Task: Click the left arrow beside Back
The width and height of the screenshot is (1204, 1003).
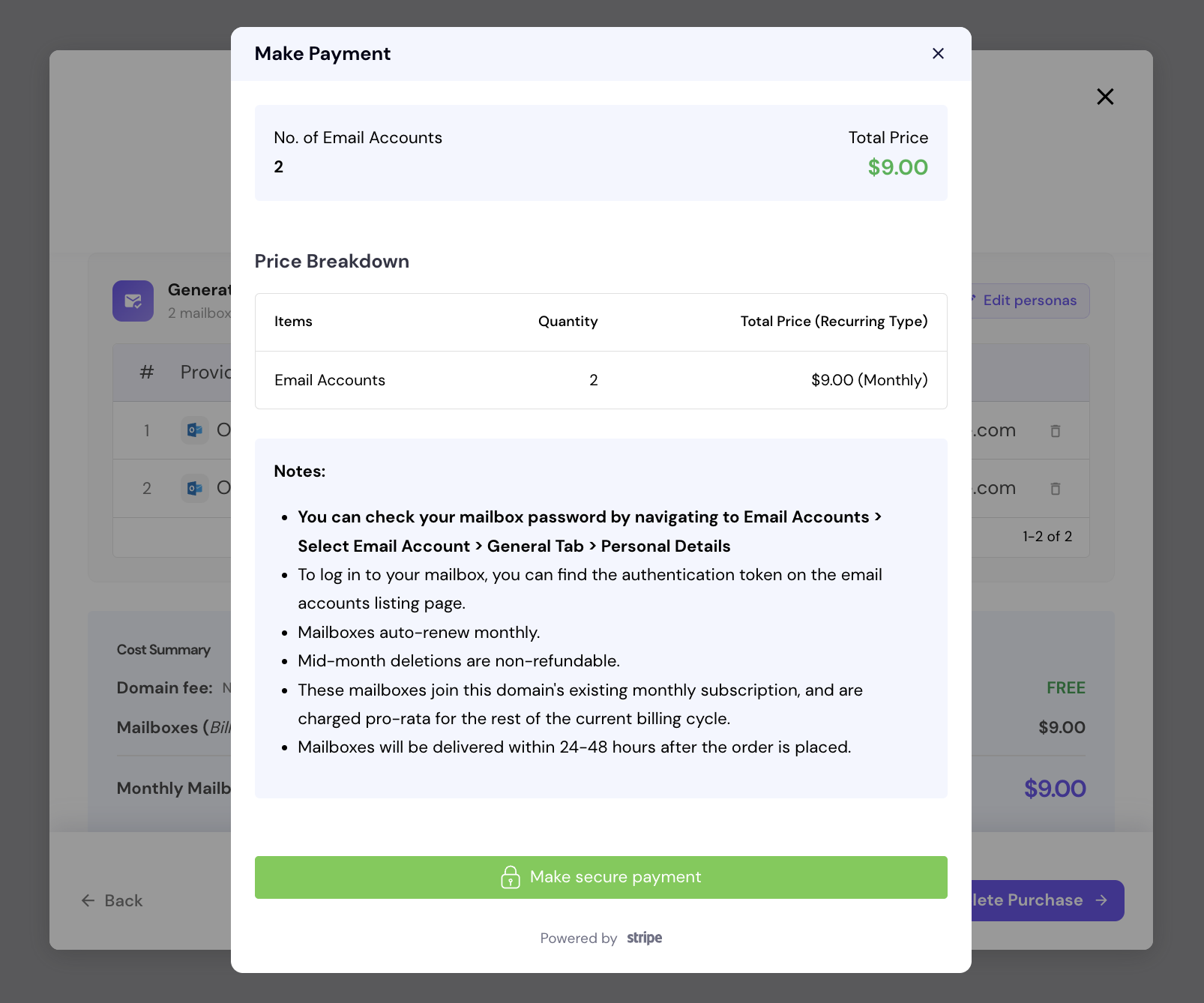Action: 88,900
